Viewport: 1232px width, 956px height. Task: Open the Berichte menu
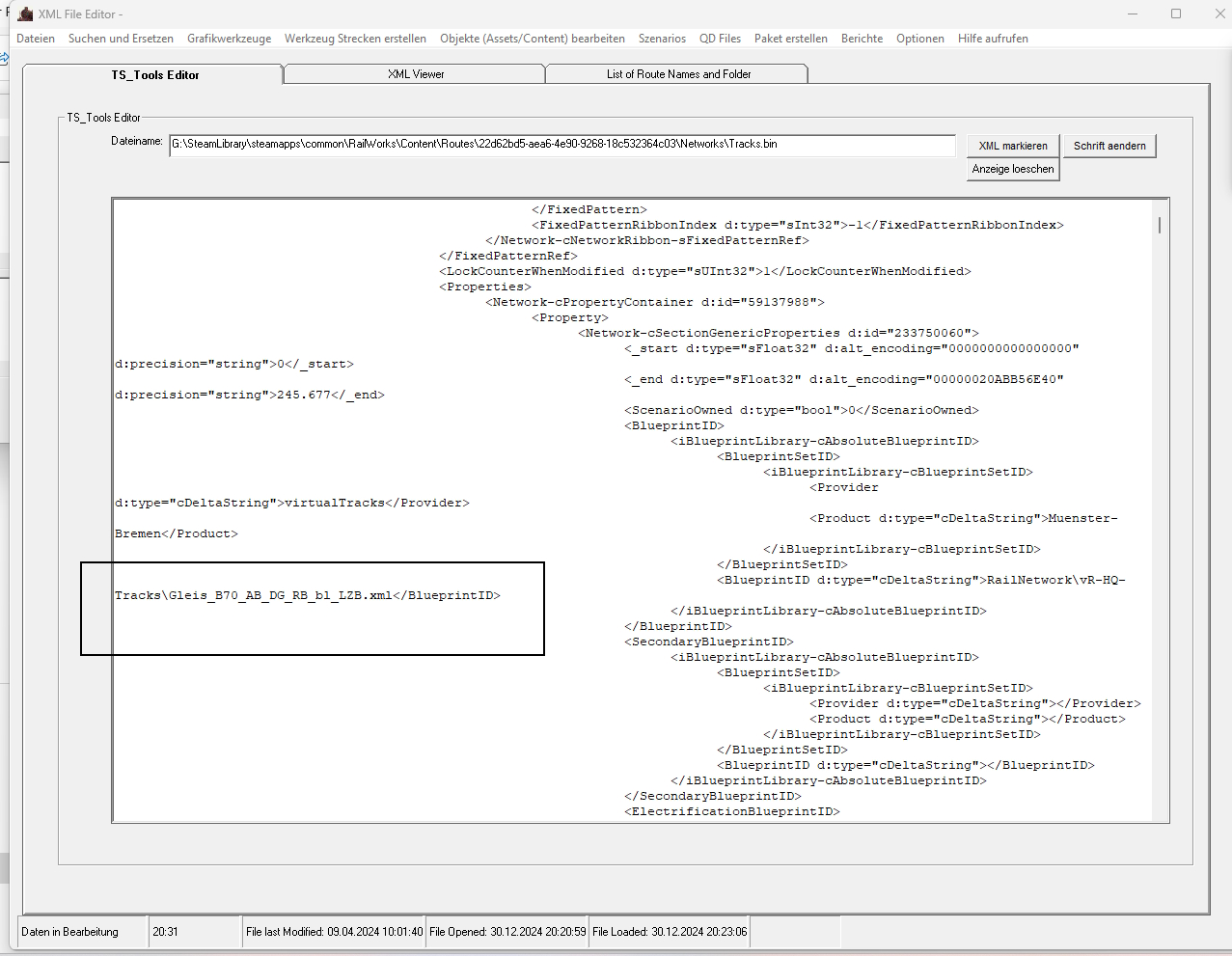click(862, 39)
